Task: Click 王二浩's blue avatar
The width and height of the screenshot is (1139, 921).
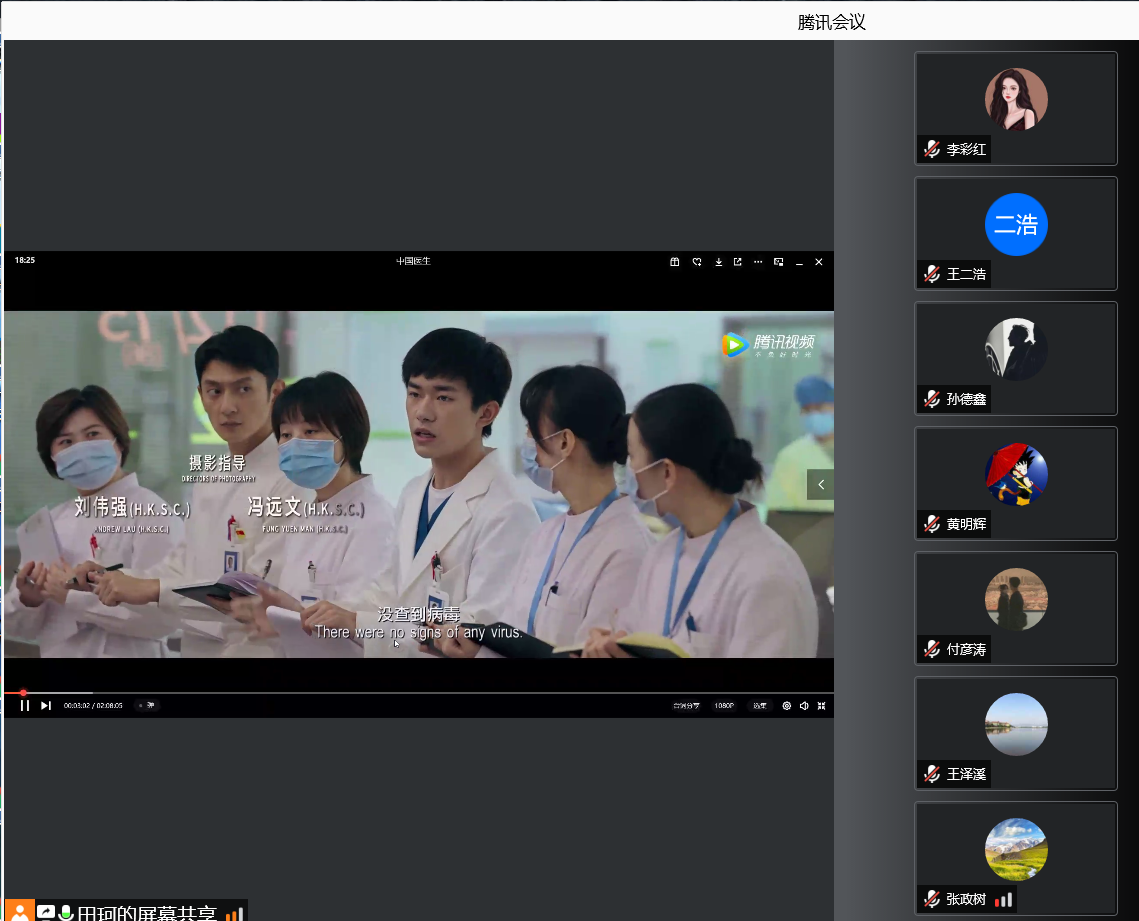Action: [1016, 224]
